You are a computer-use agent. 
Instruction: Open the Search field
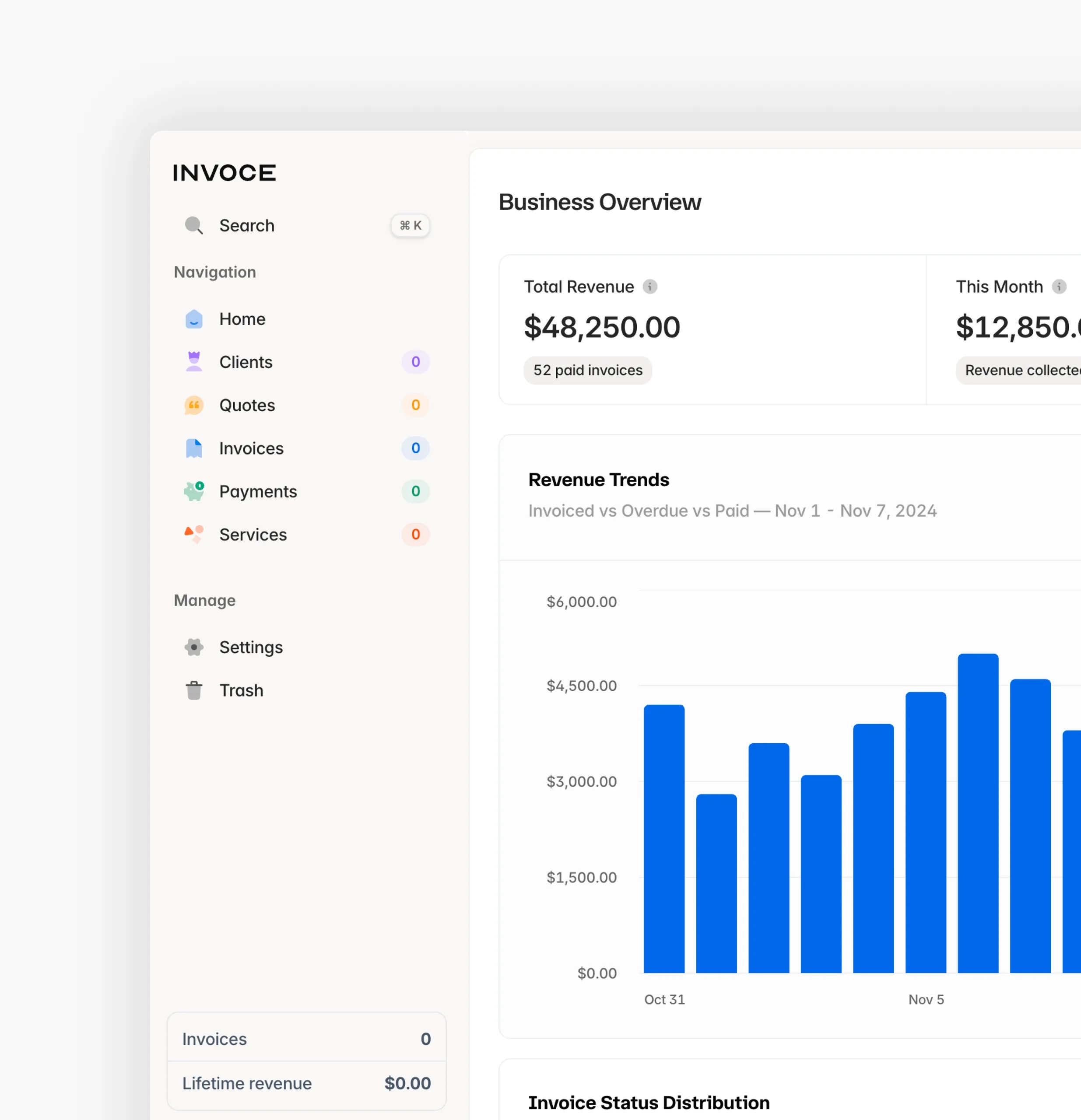click(x=247, y=225)
